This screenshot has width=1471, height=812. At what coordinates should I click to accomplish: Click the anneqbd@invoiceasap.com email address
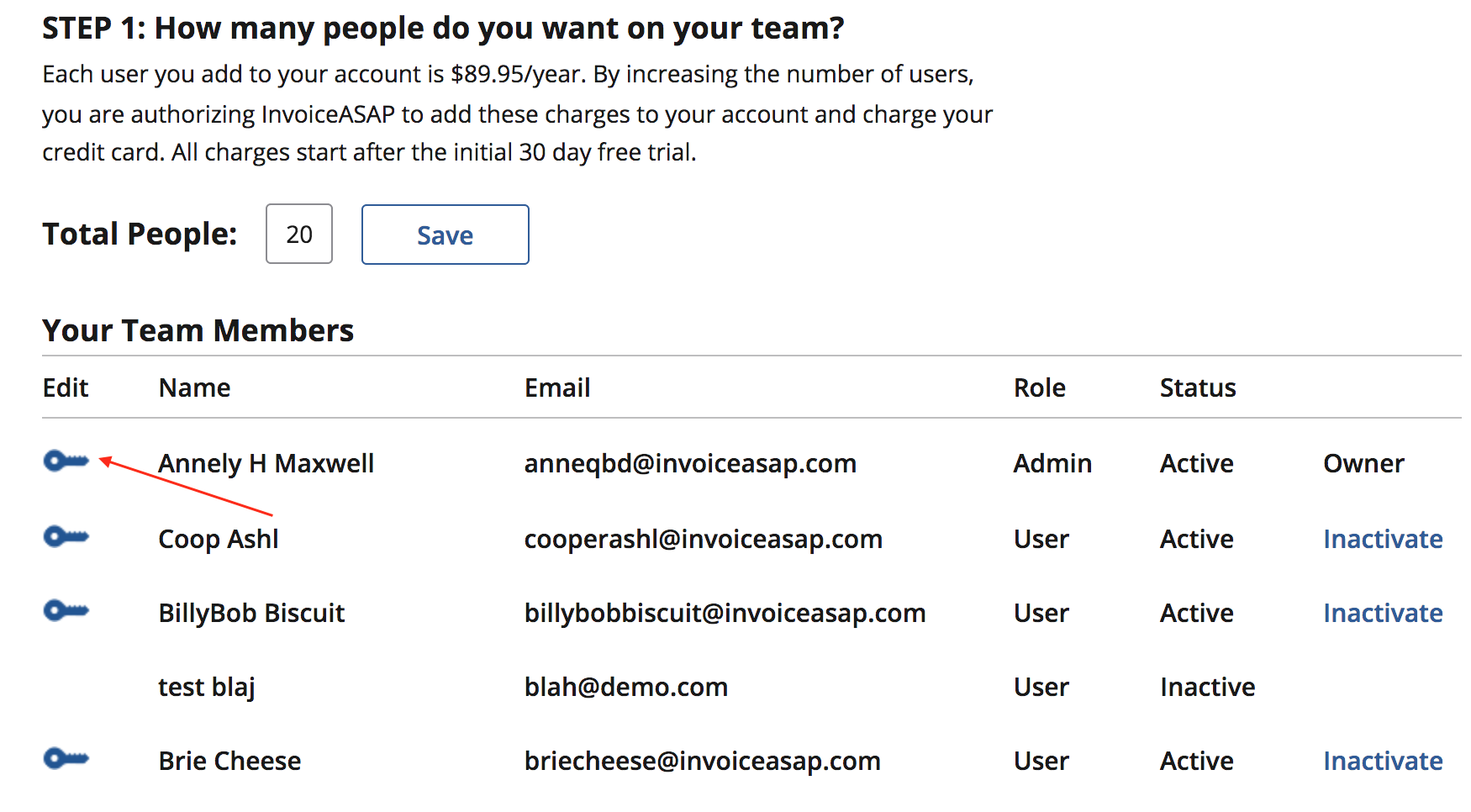689,463
